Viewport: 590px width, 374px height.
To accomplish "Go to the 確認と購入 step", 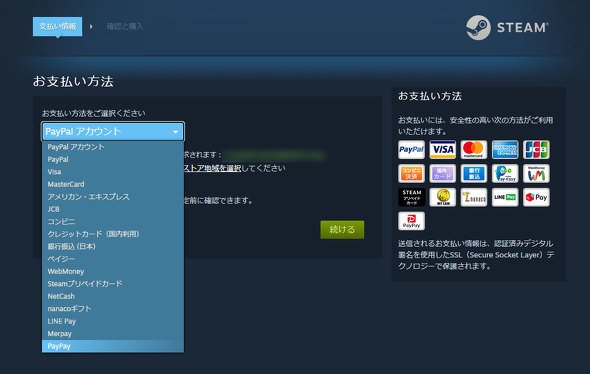I will coord(125,26).
